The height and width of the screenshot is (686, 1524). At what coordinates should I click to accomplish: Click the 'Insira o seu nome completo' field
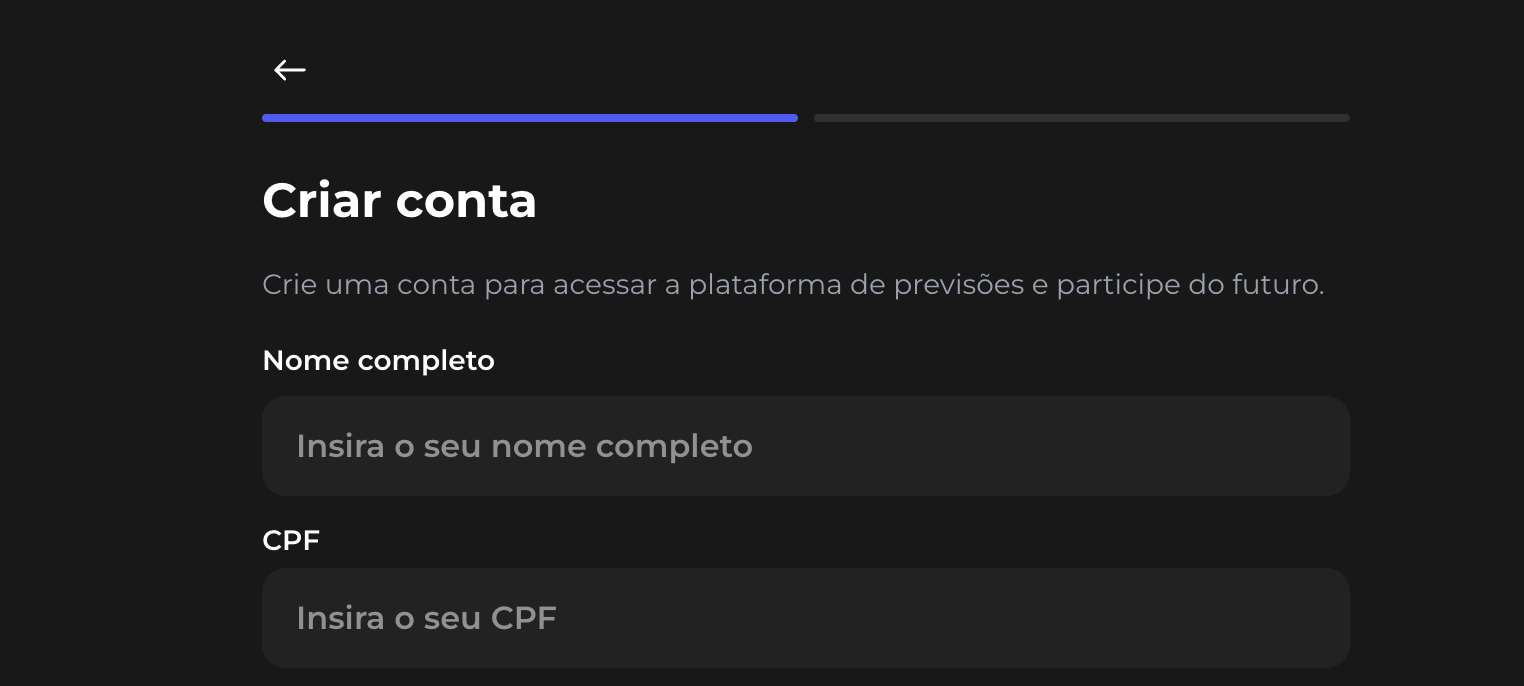(806, 446)
